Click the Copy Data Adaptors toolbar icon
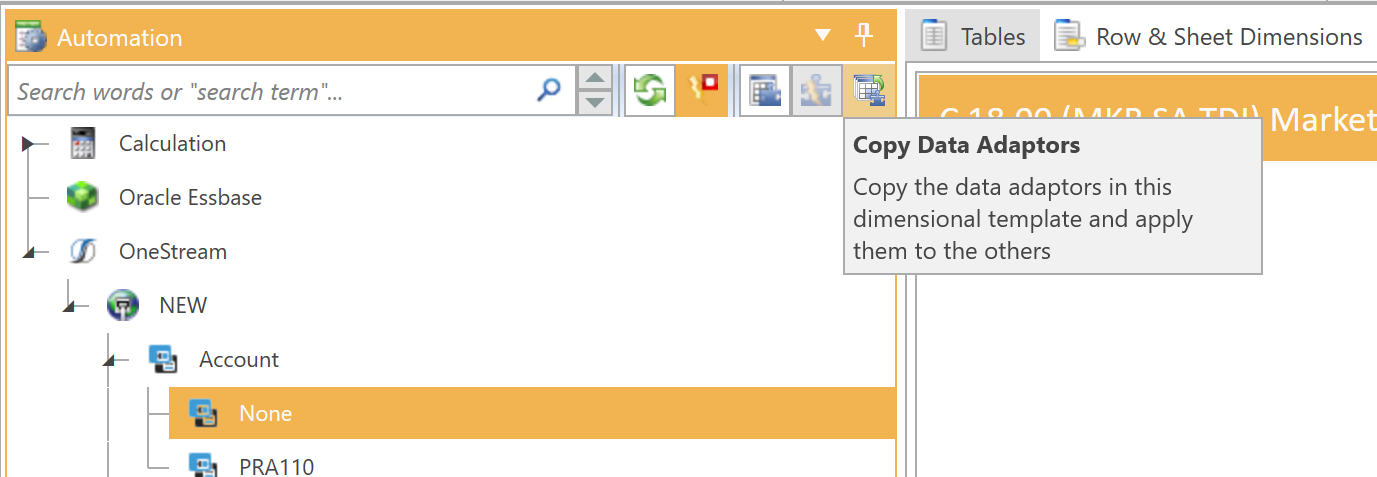 [x=869, y=92]
